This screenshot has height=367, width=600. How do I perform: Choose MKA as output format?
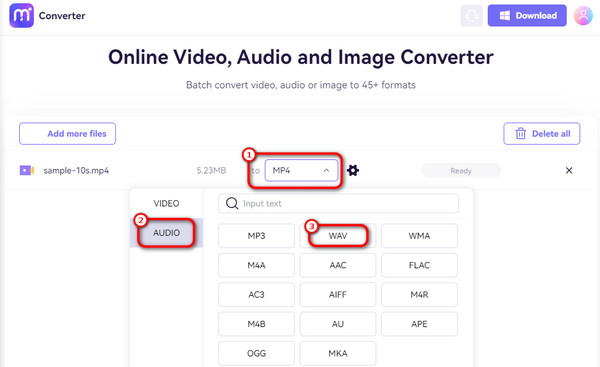click(x=338, y=354)
